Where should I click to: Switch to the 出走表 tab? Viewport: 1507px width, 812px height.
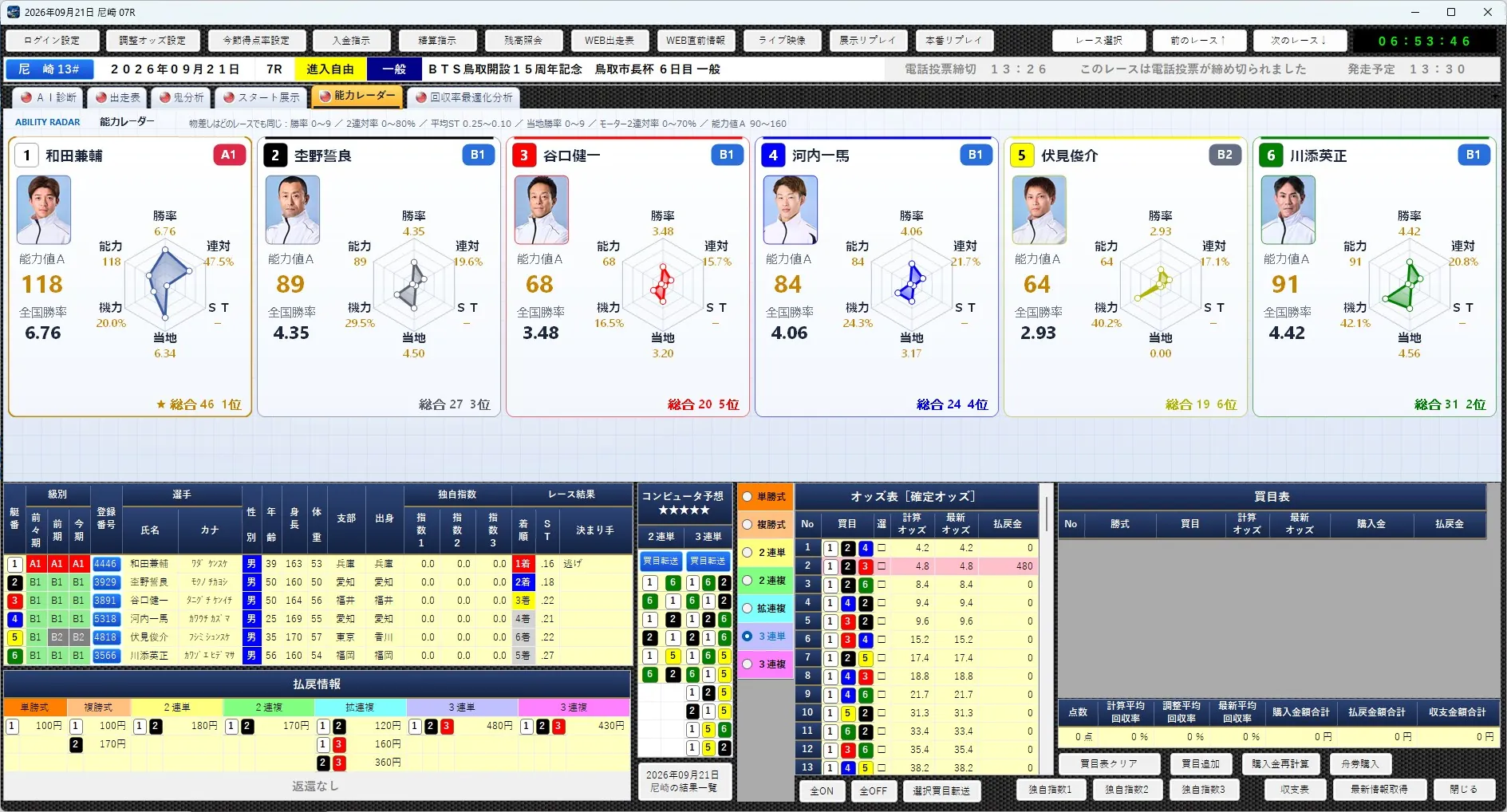[117, 97]
